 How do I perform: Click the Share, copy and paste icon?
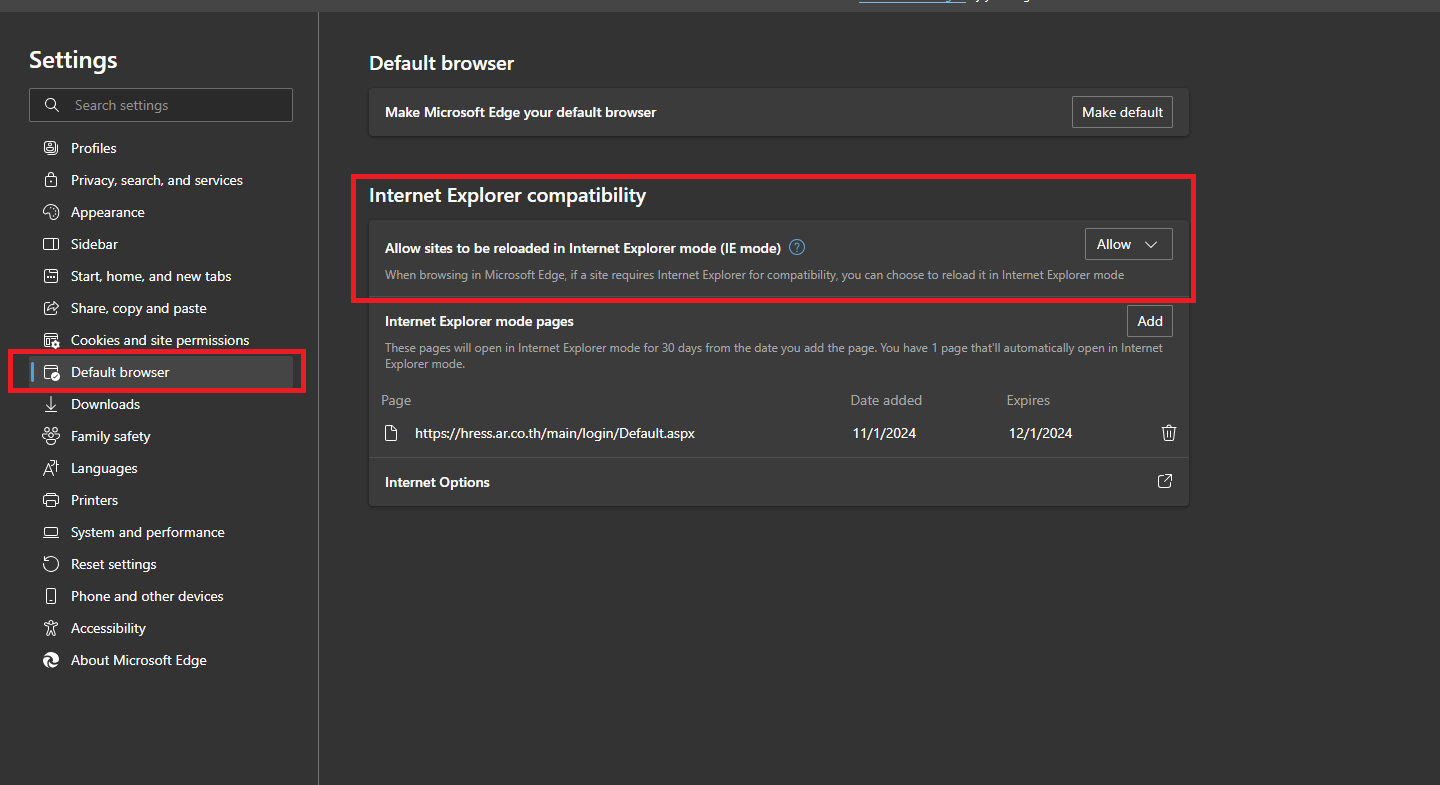pos(51,308)
